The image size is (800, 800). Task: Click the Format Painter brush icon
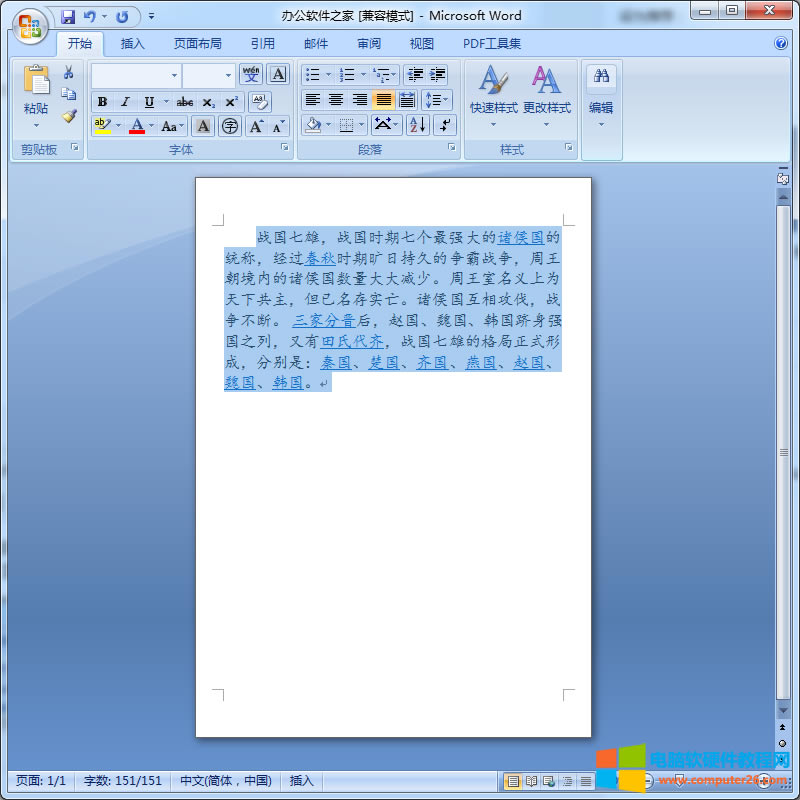69,116
